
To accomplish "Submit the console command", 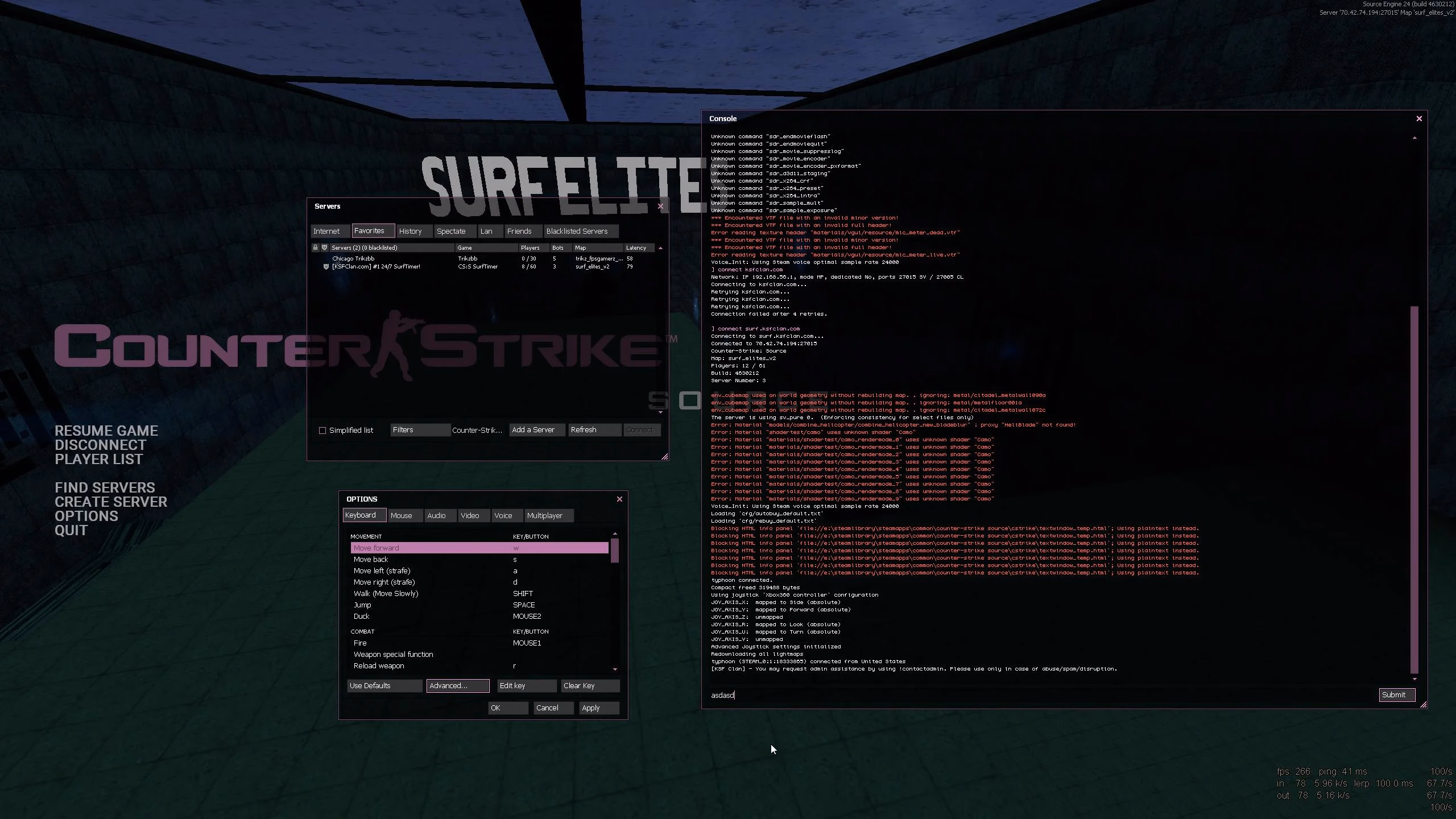I will 1396,694.
